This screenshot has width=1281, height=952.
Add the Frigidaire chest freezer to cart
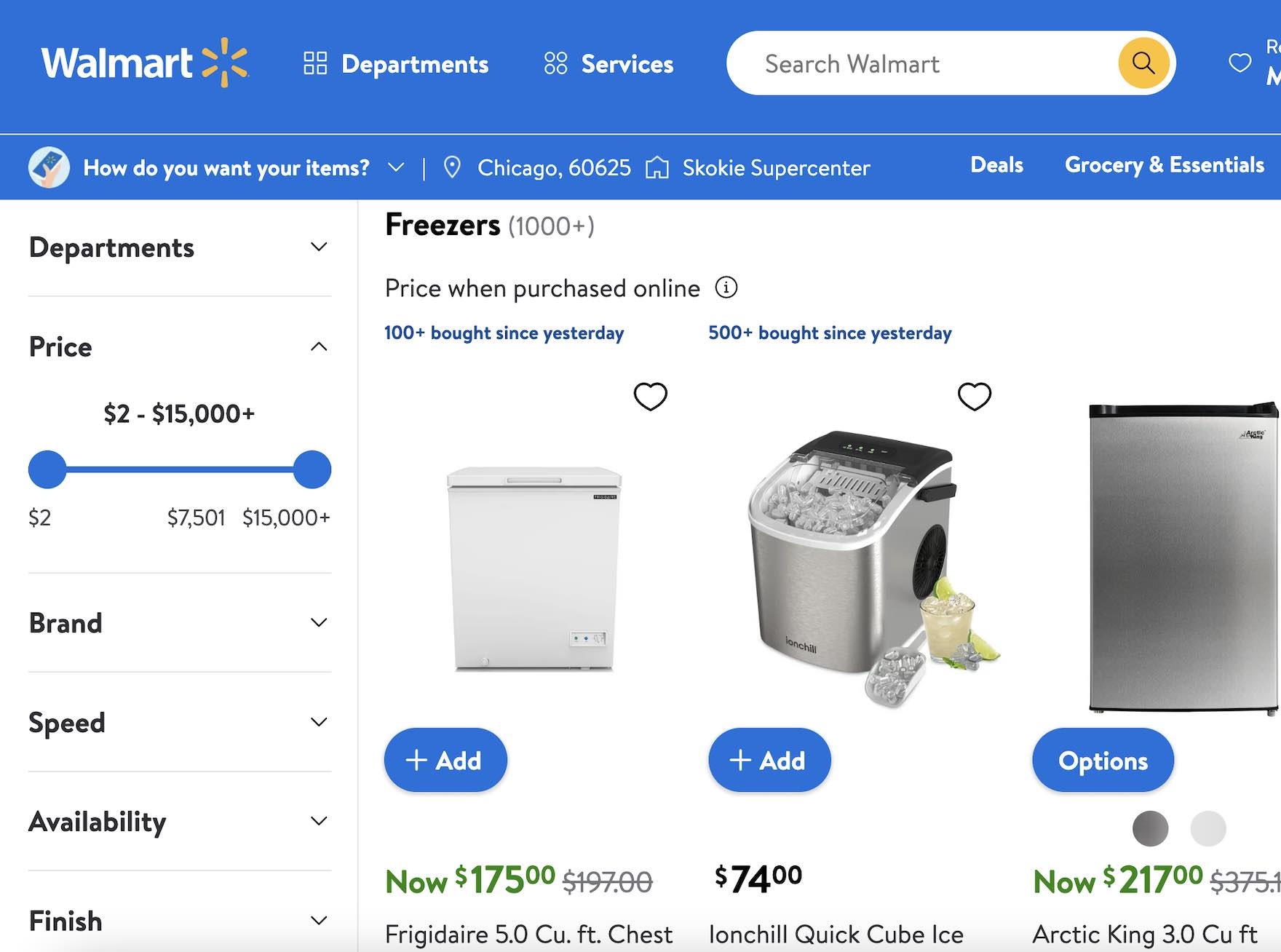pos(445,760)
